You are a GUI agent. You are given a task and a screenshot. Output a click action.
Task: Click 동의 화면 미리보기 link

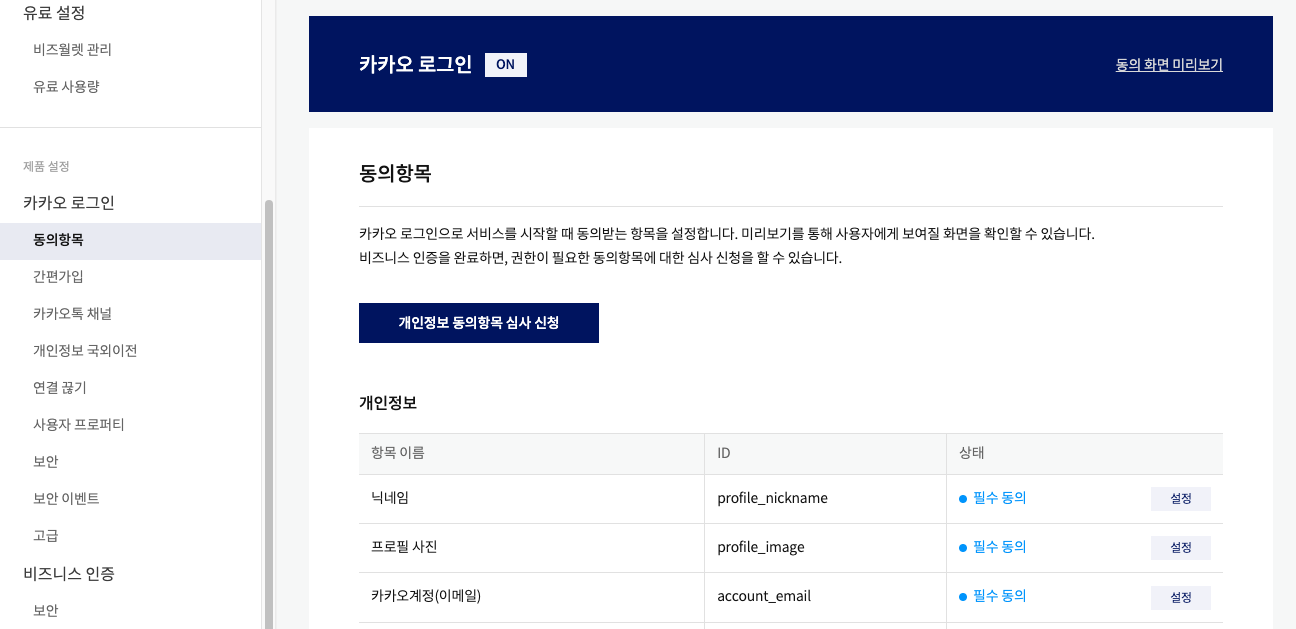(1169, 65)
